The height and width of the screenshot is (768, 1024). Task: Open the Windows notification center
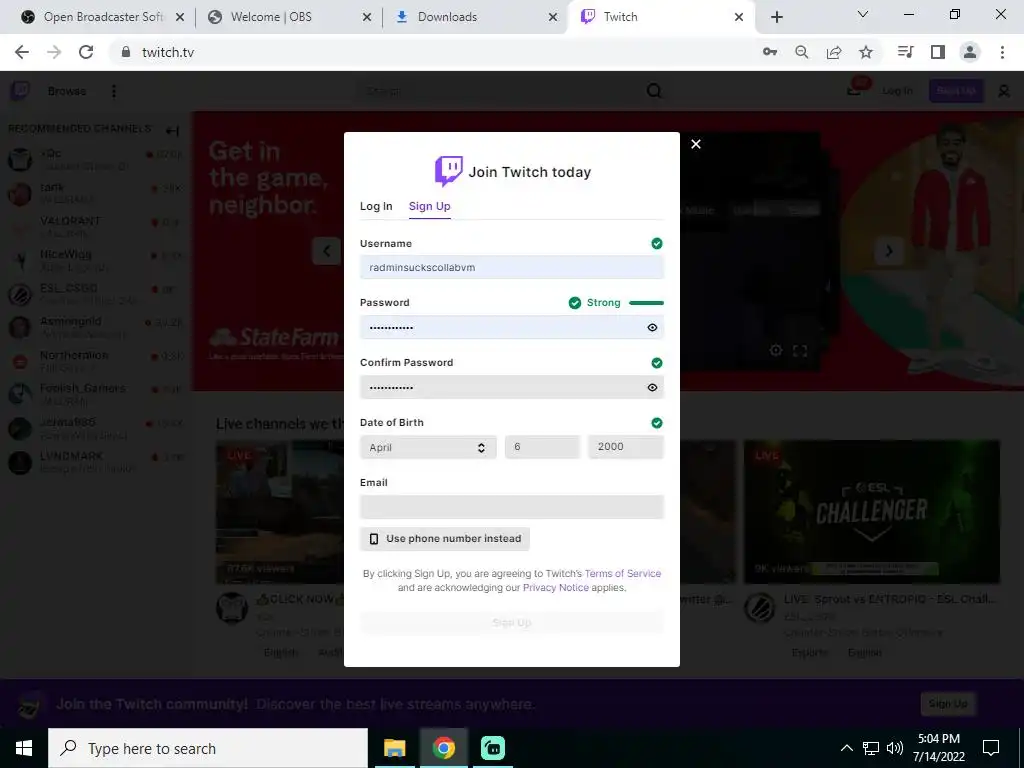[991, 748]
